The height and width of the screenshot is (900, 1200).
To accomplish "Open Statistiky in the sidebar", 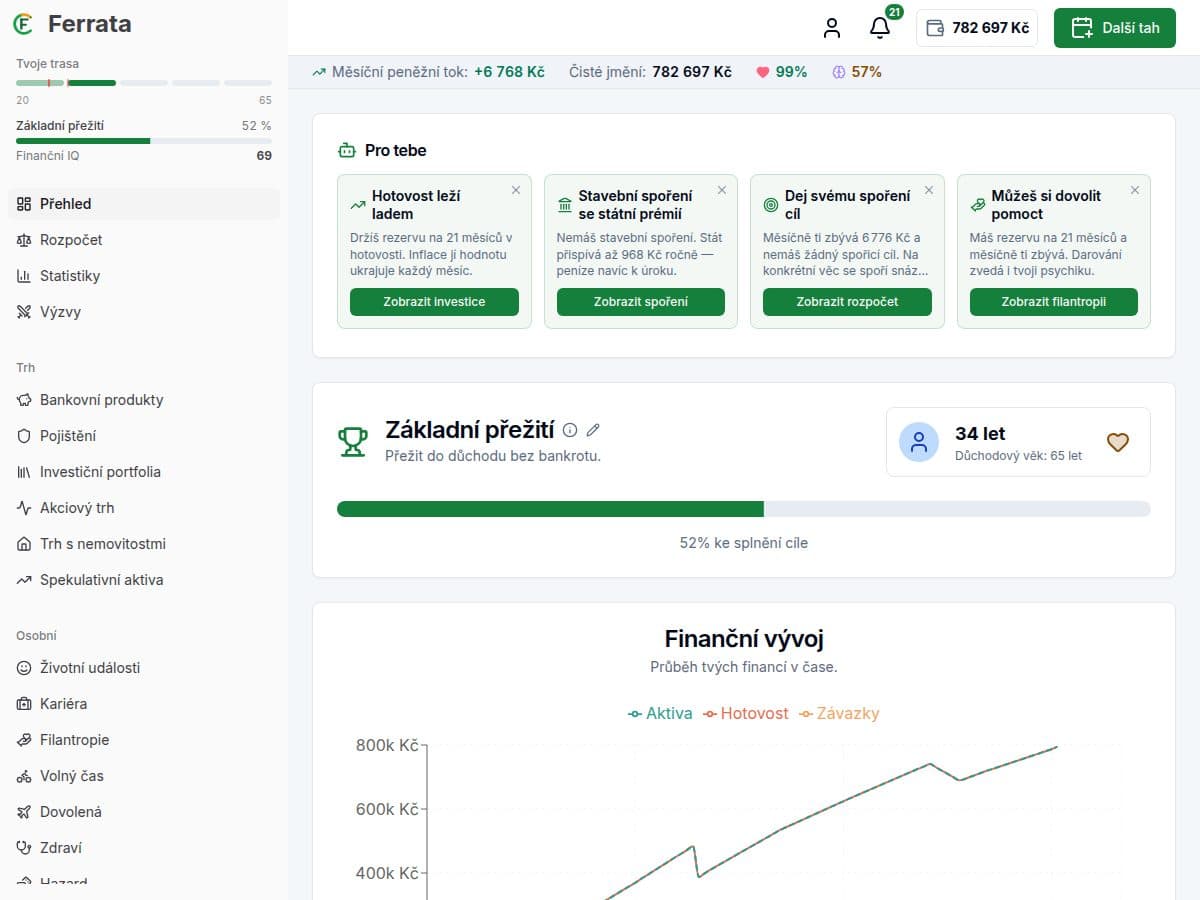I will tap(144, 276).
